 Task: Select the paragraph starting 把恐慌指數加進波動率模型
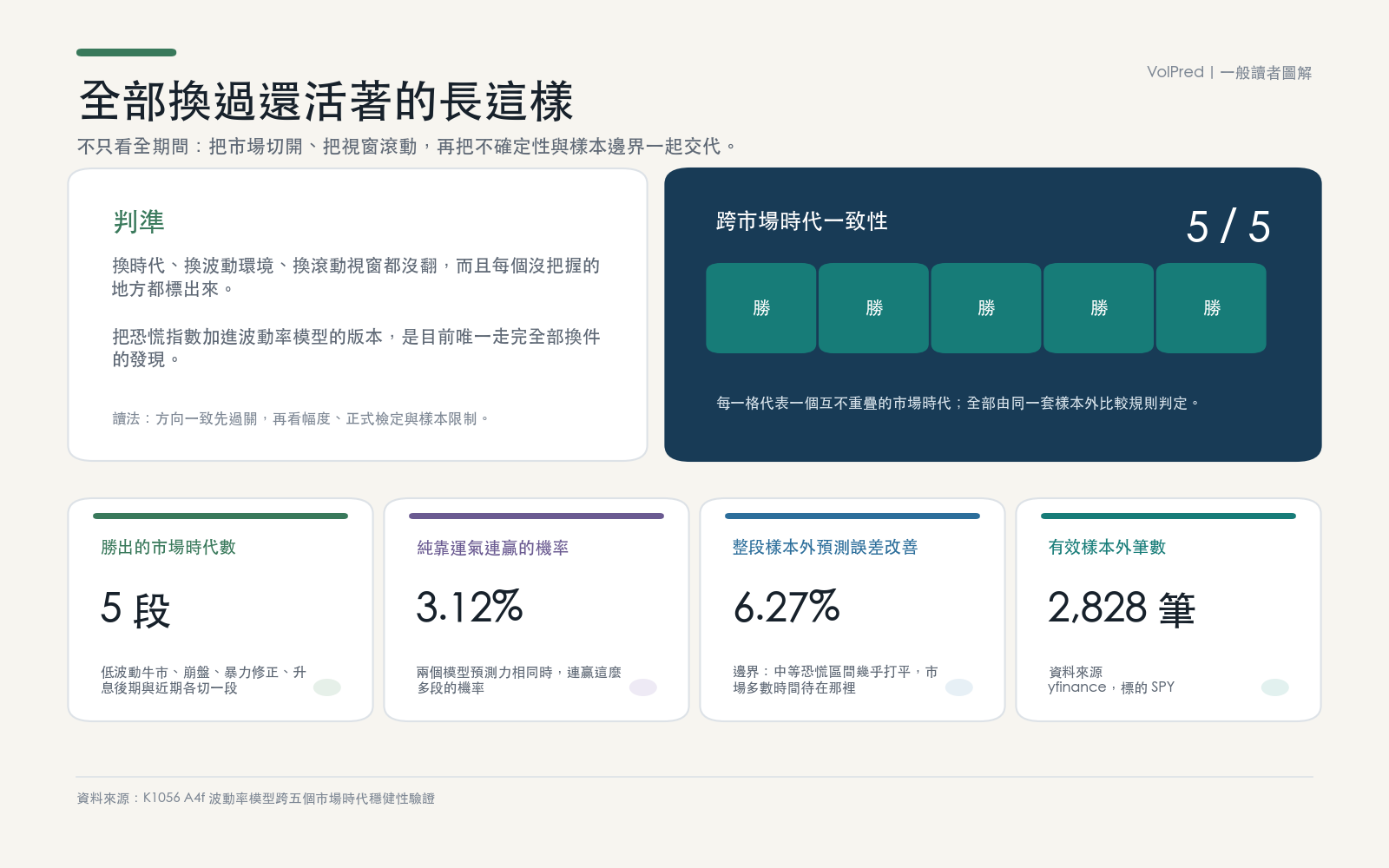pyautogui.click(x=356, y=348)
